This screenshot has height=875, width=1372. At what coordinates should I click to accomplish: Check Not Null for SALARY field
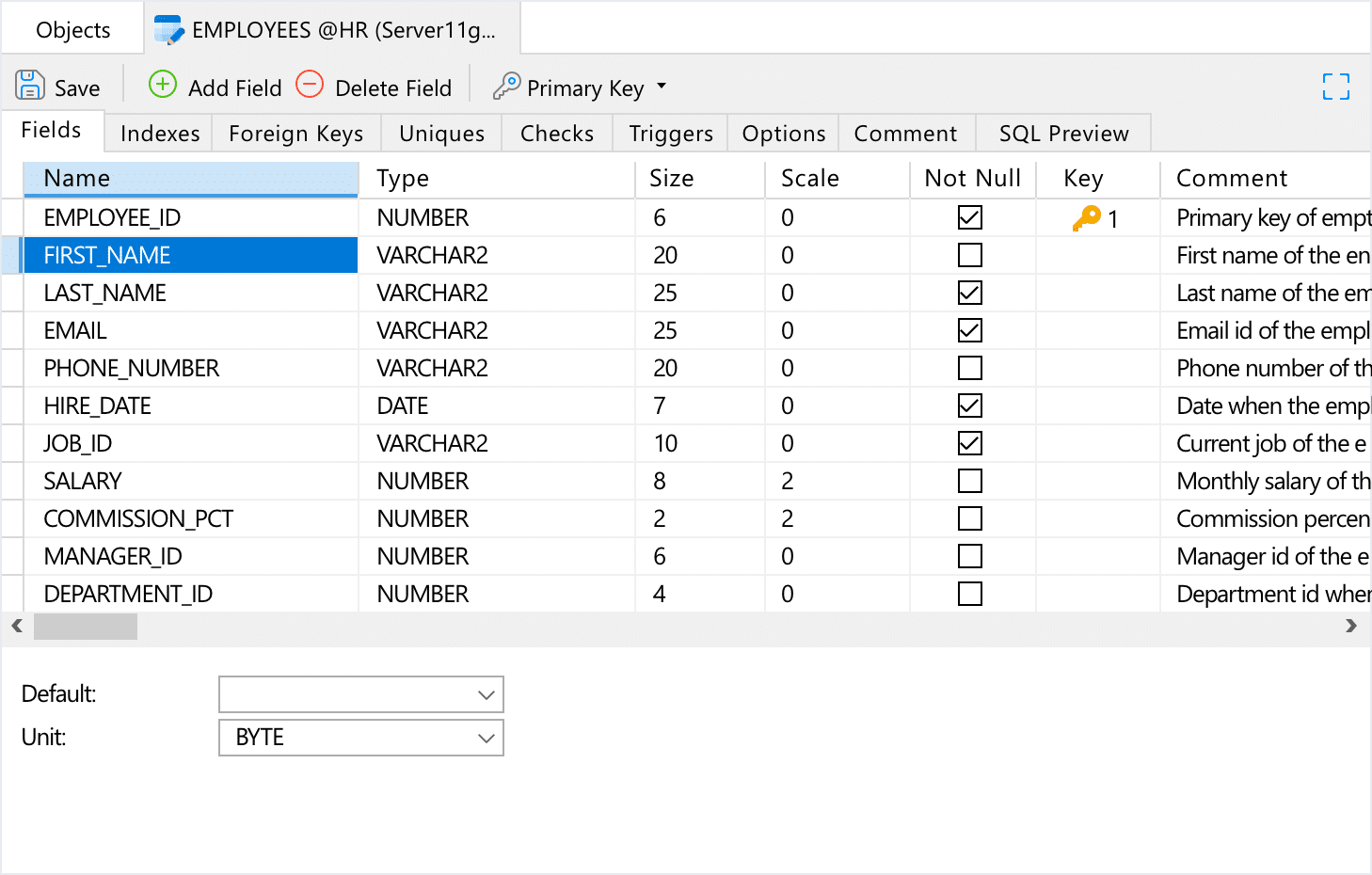tap(969, 481)
